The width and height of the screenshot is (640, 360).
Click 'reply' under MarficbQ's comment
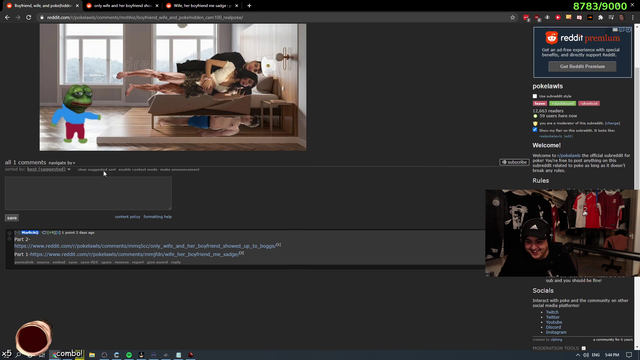click(x=176, y=262)
